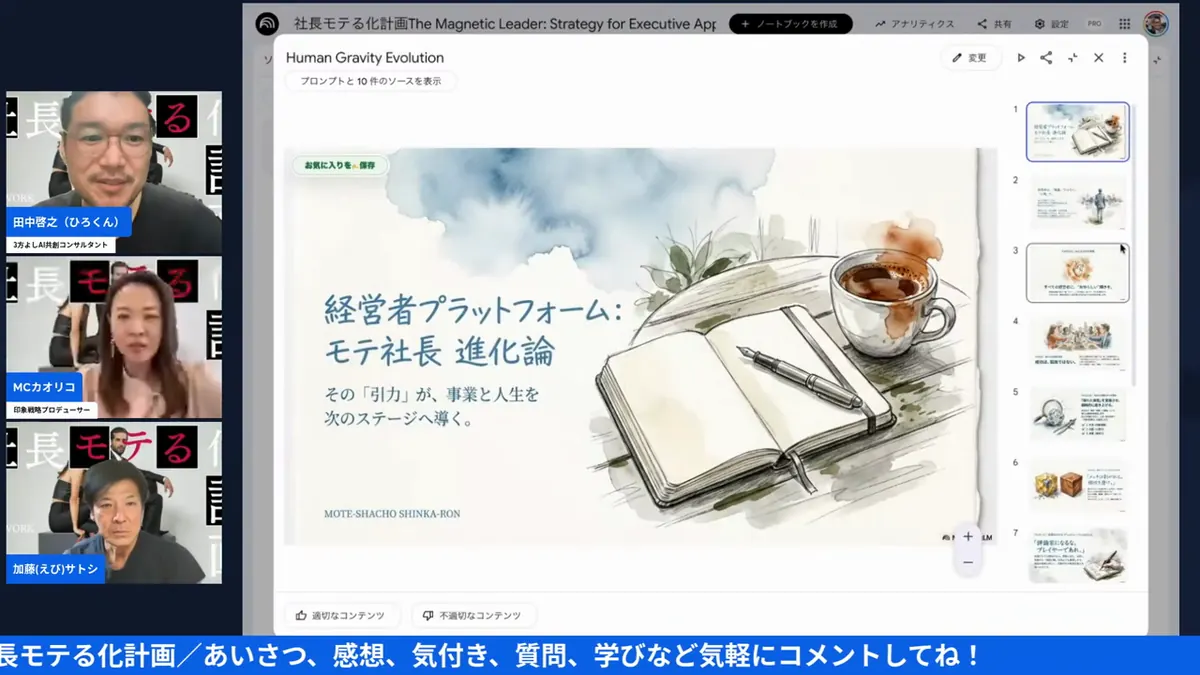The width and height of the screenshot is (1200, 675).
Task: Click the Human Gravity Evolution title
Action: (x=365, y=58)
